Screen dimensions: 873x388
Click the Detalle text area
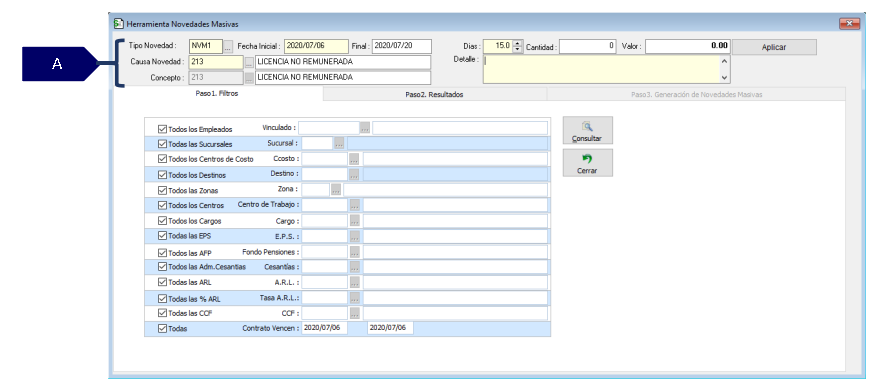click(606, 70)
